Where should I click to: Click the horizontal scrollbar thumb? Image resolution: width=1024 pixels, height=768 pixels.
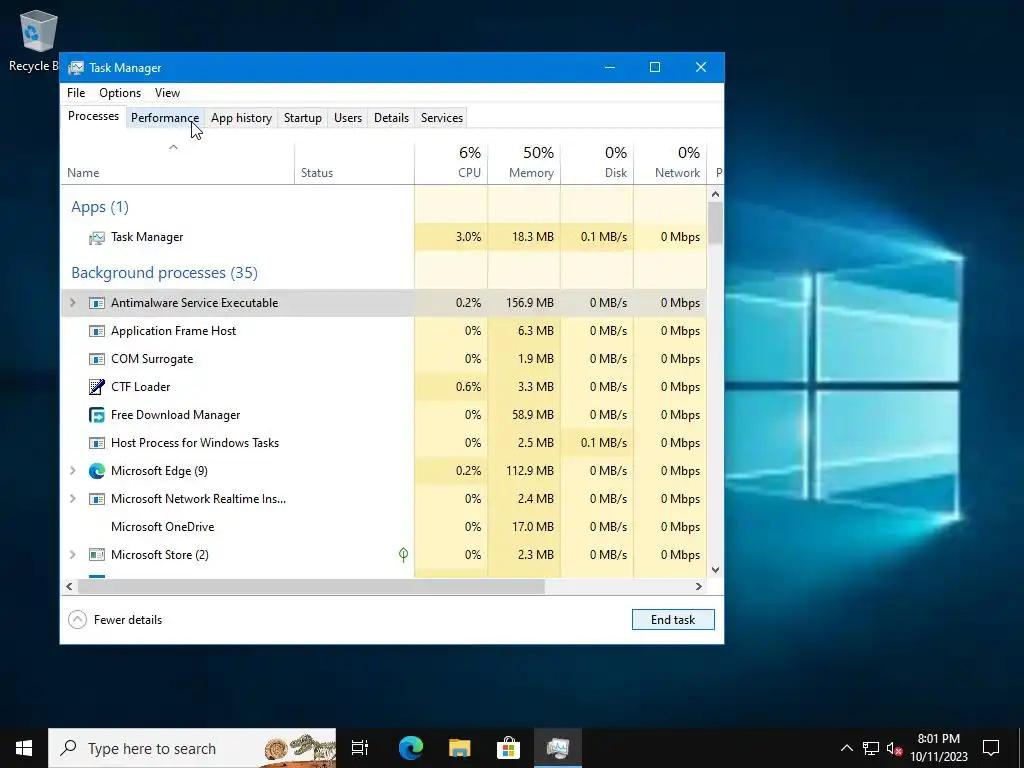tap(311, 586)
